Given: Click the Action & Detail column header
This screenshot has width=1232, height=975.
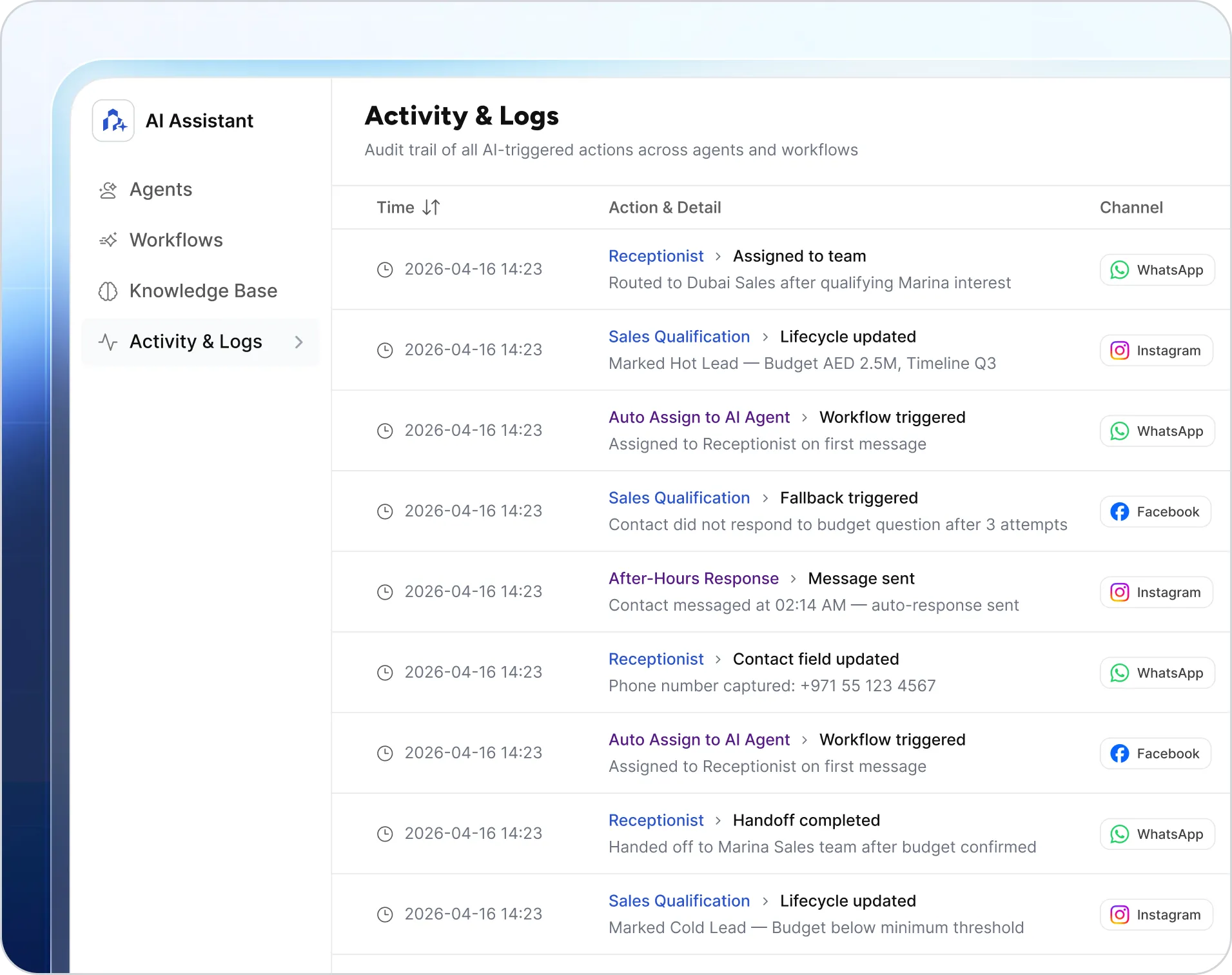Looking at the screenshot, I should 665,208.
